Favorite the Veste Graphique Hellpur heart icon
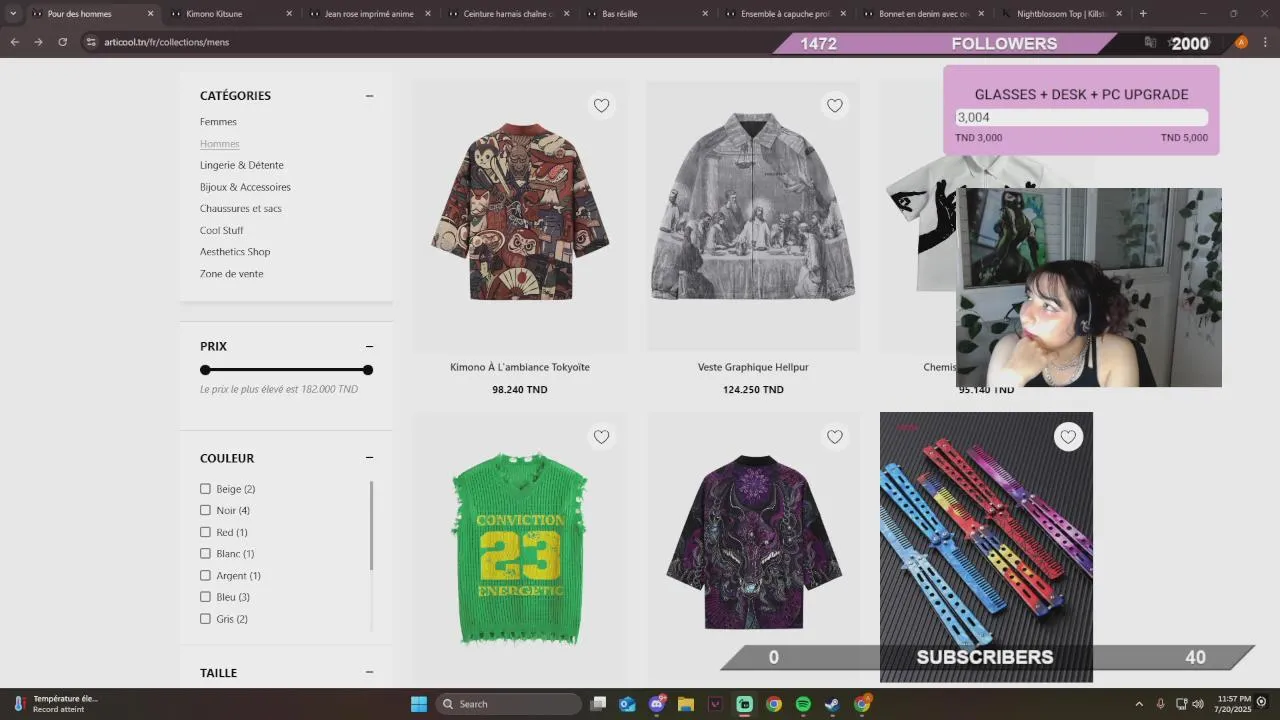Viewport: 1280px width, 720px height. [x=835, y=106]
